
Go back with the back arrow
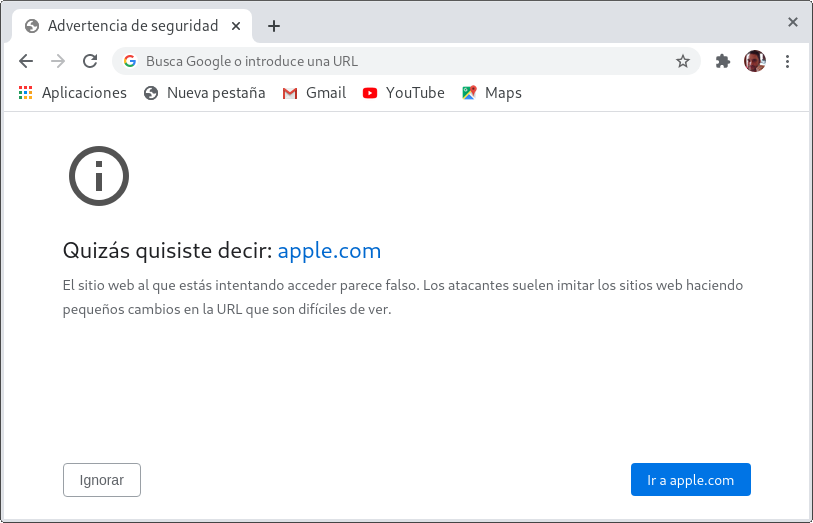tap(26, 61)
